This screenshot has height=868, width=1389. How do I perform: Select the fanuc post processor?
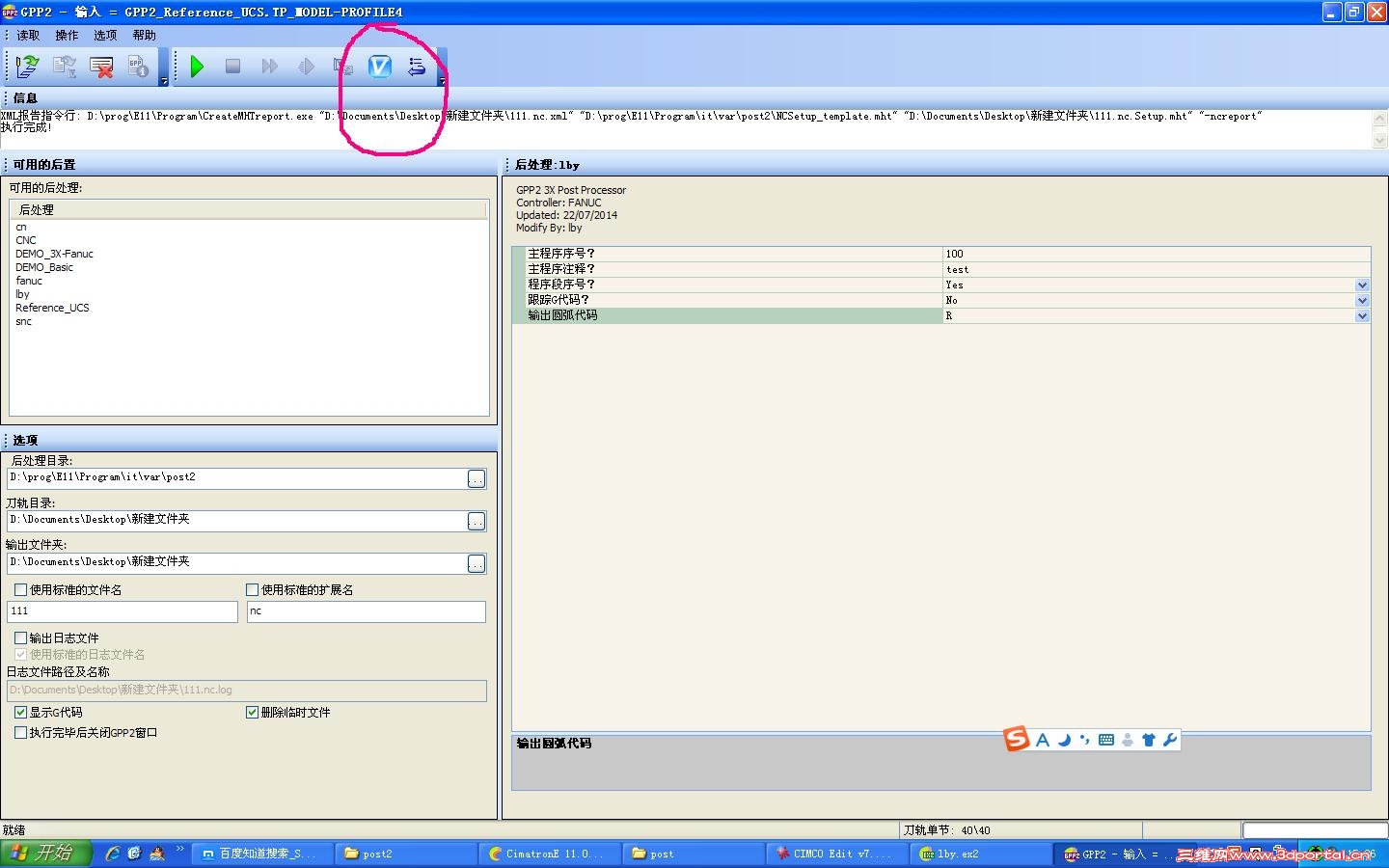pos(29,281)
